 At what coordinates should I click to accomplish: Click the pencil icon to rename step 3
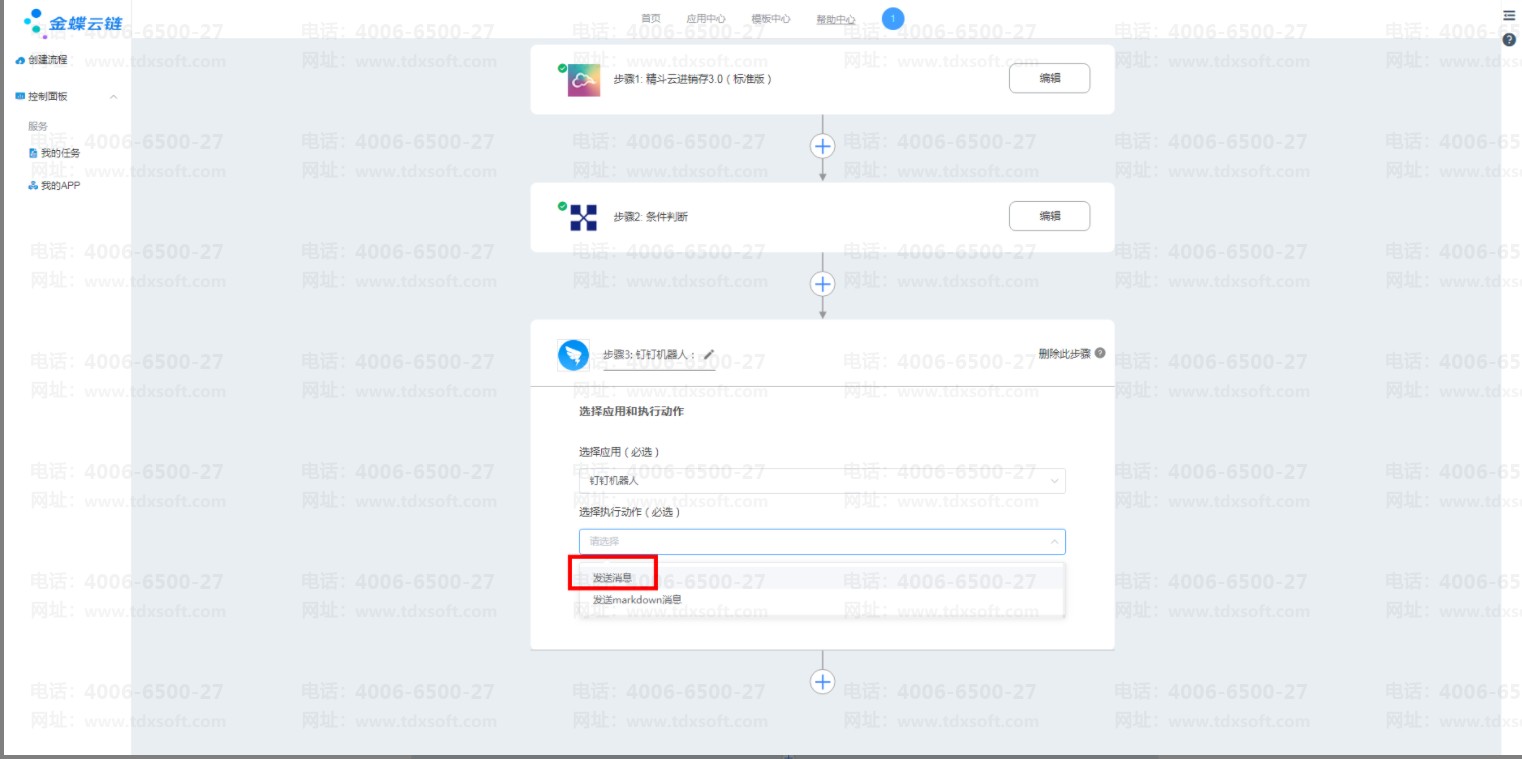coord(709,354)
